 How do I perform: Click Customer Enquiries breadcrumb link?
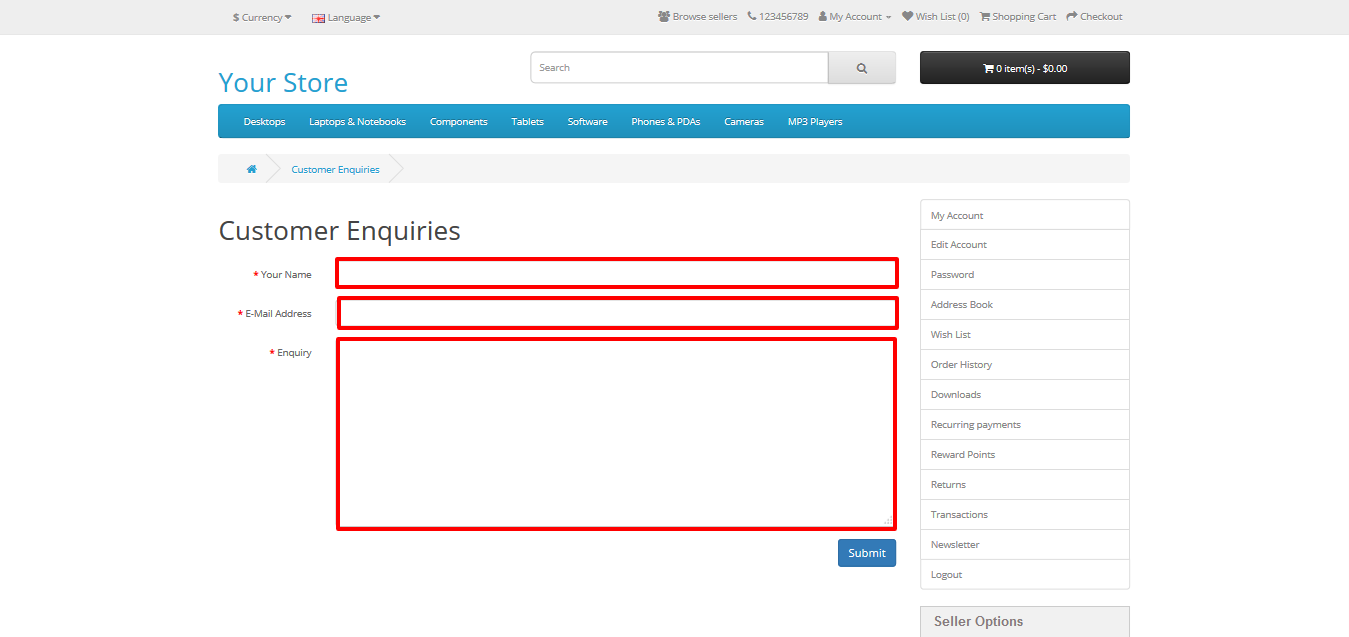[x=335, y=170]
